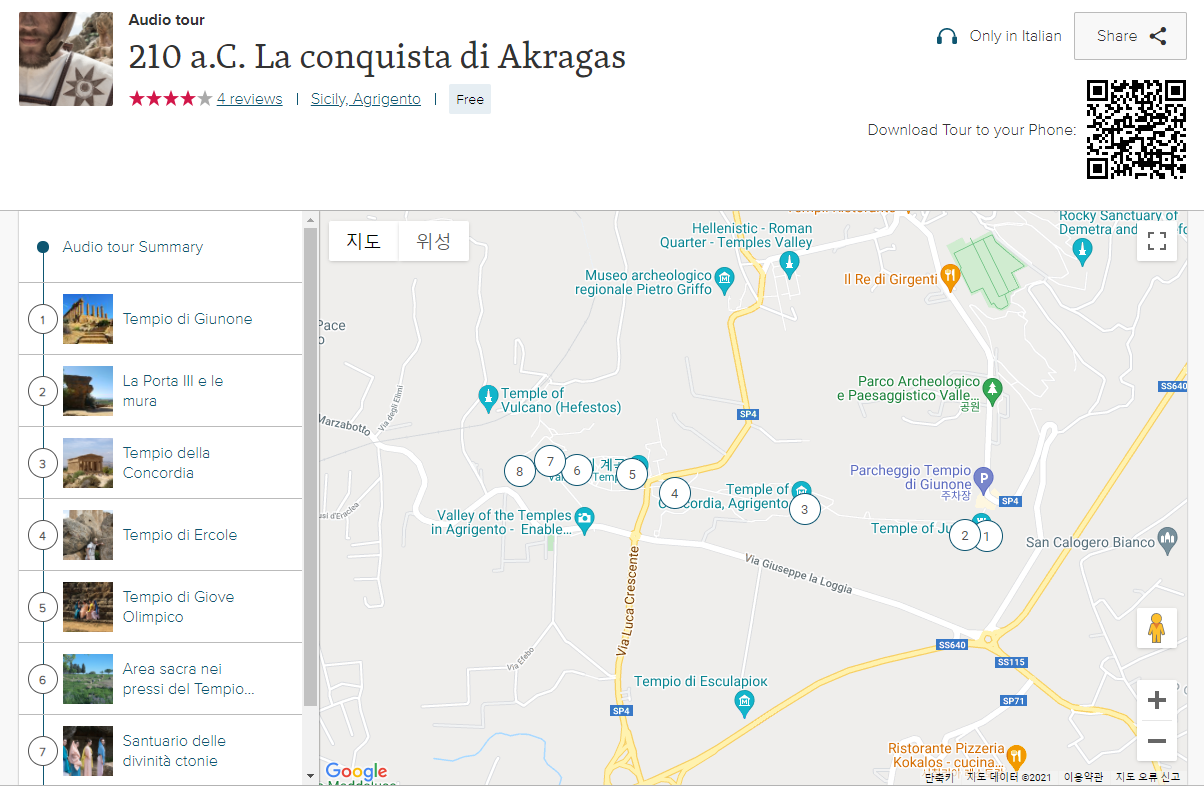
Task: Click the headphones audio language icon
Action: tap(946, 36)
